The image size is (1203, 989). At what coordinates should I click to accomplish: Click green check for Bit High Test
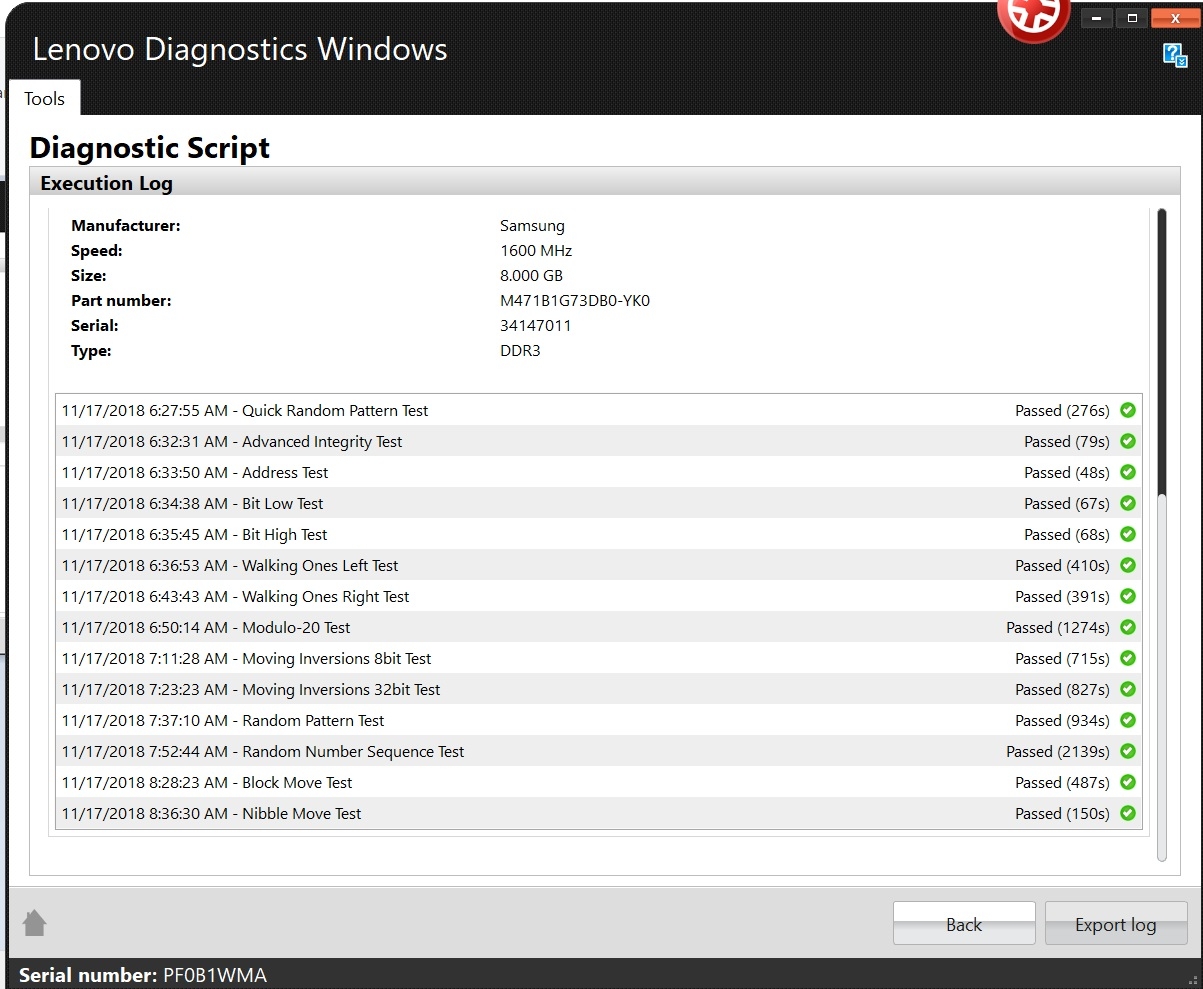[x=1128, y=534]
